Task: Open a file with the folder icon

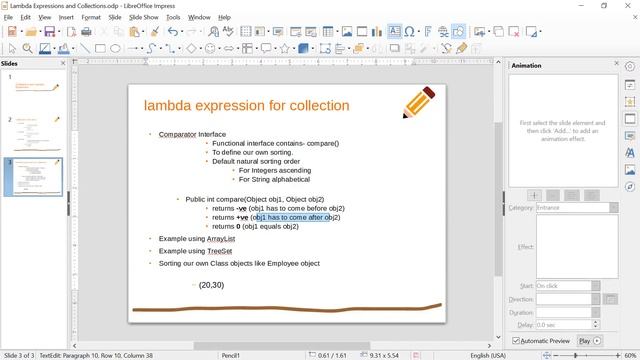Action: coord(31,31)
